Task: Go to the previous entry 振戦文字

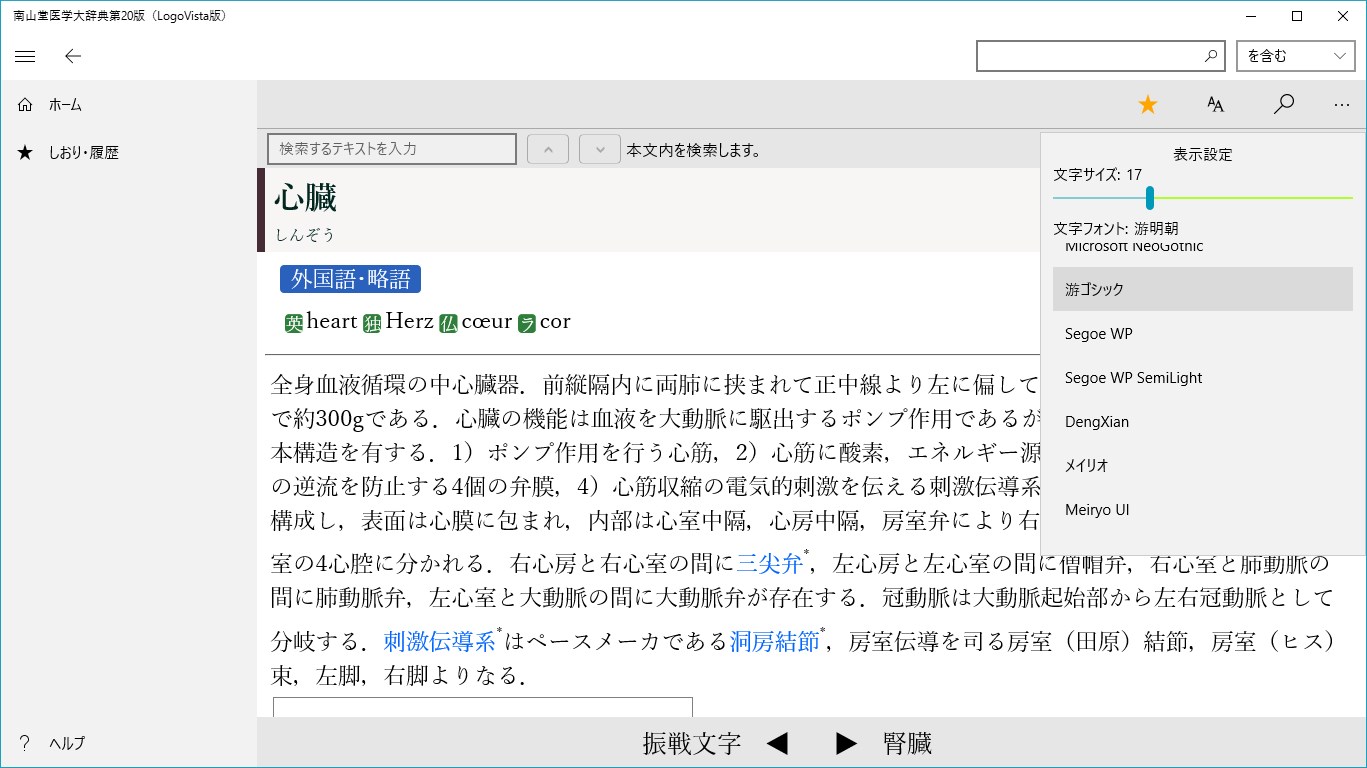Action: click(691, 743)
